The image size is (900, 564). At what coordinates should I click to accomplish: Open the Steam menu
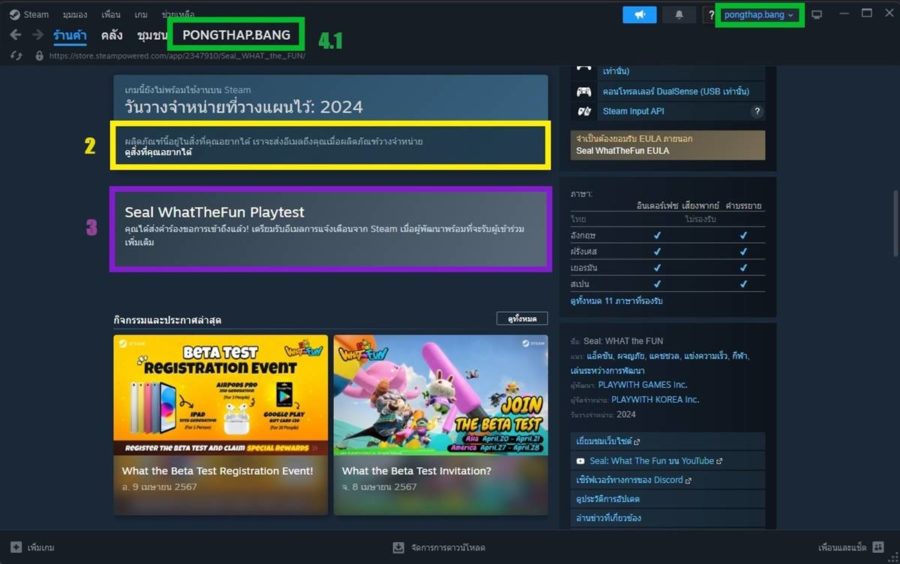36,14
